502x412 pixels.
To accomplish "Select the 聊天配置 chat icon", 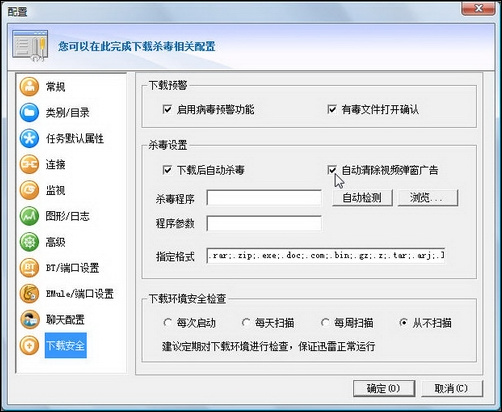I will [x=29, y=320].
